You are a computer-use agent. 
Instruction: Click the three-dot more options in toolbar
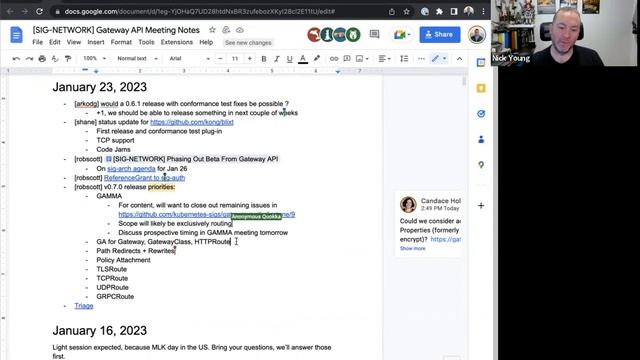[421, 59]
